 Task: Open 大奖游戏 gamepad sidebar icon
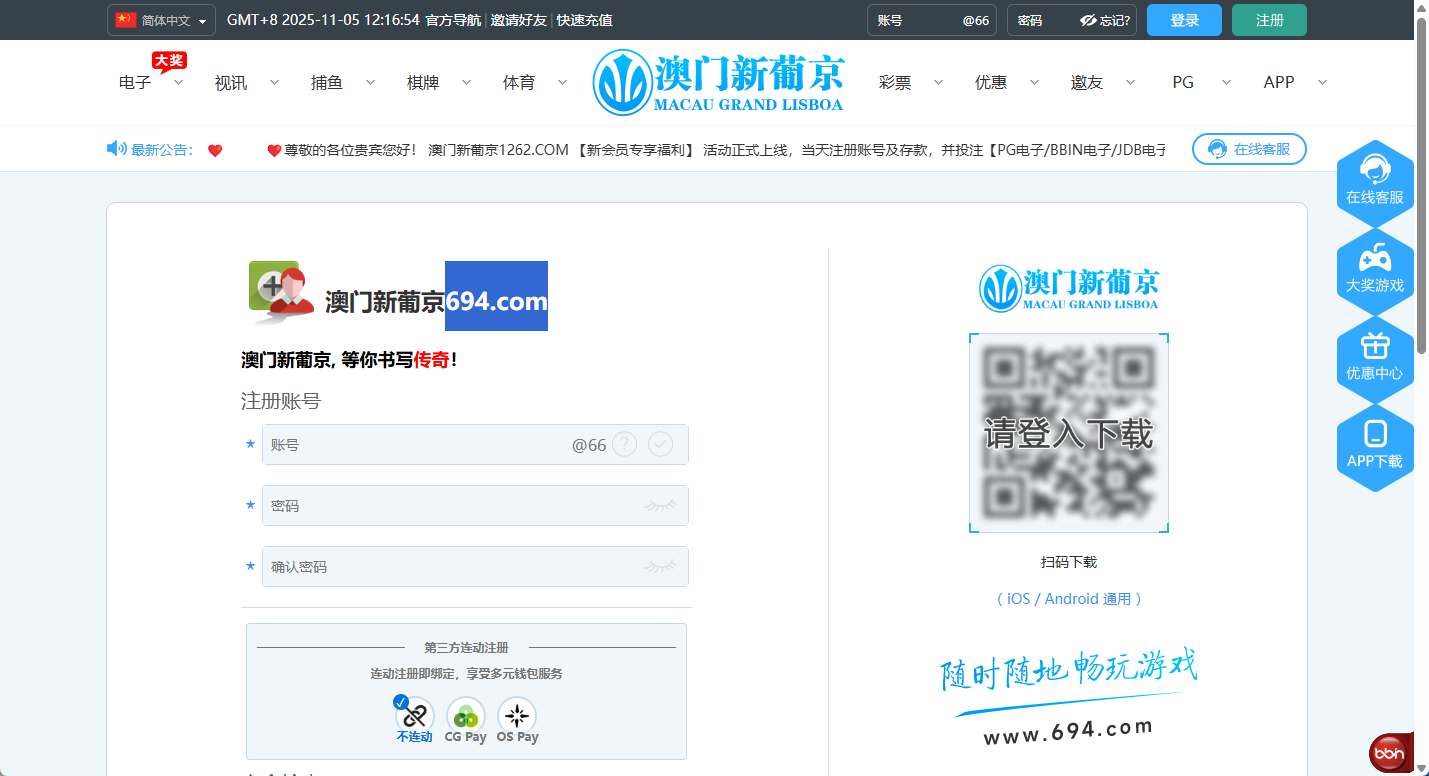tap(1374, 268)
